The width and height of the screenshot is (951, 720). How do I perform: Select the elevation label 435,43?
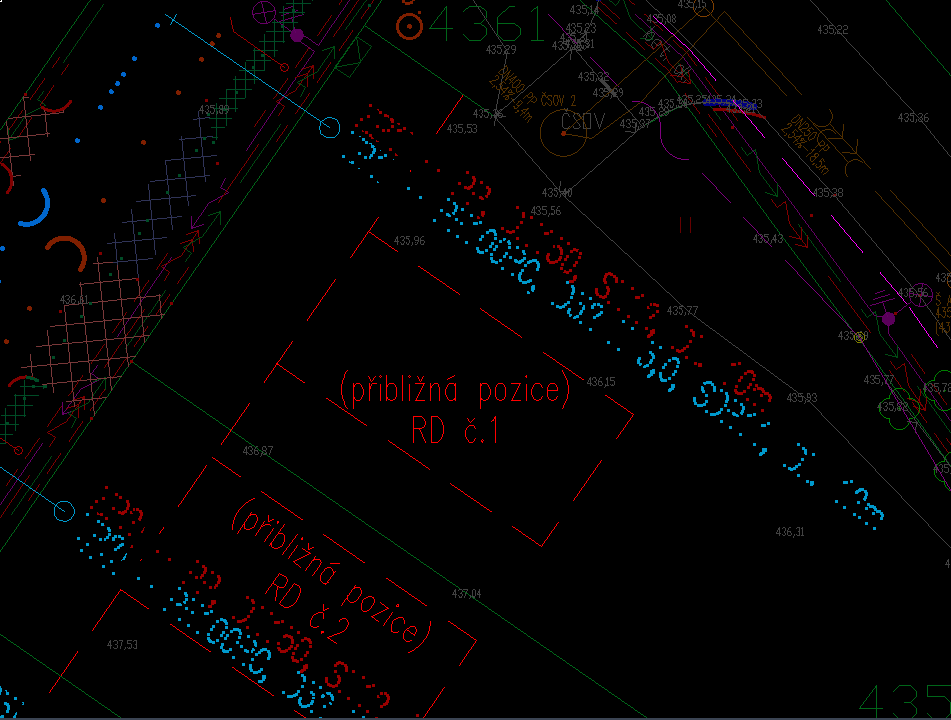(x=768, y=239)
